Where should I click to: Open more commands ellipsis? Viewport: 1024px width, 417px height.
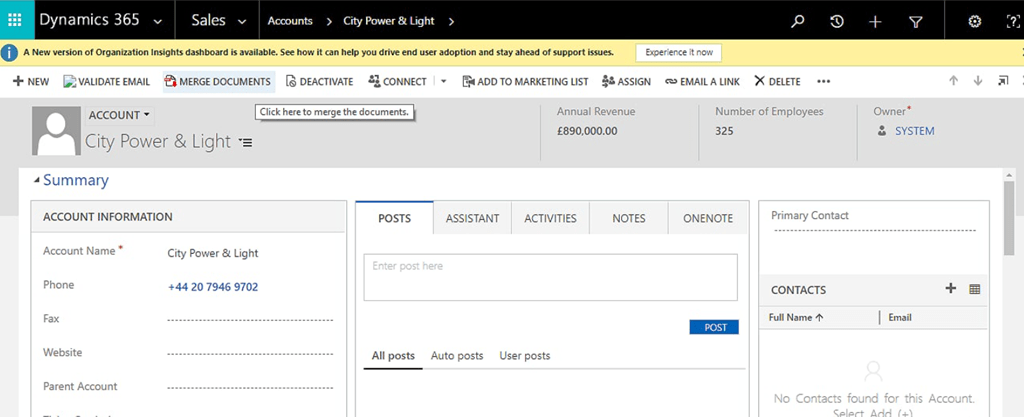tap(824, 82)
